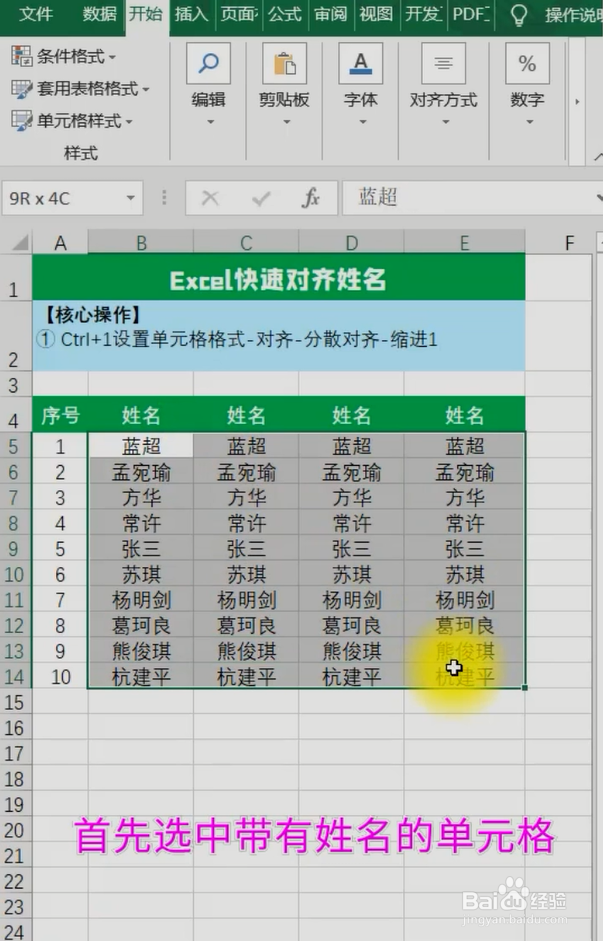The height and width of the screenshot is (941, 603).
Task: Open the Name Box dropdown arrow
Action: 130,198
